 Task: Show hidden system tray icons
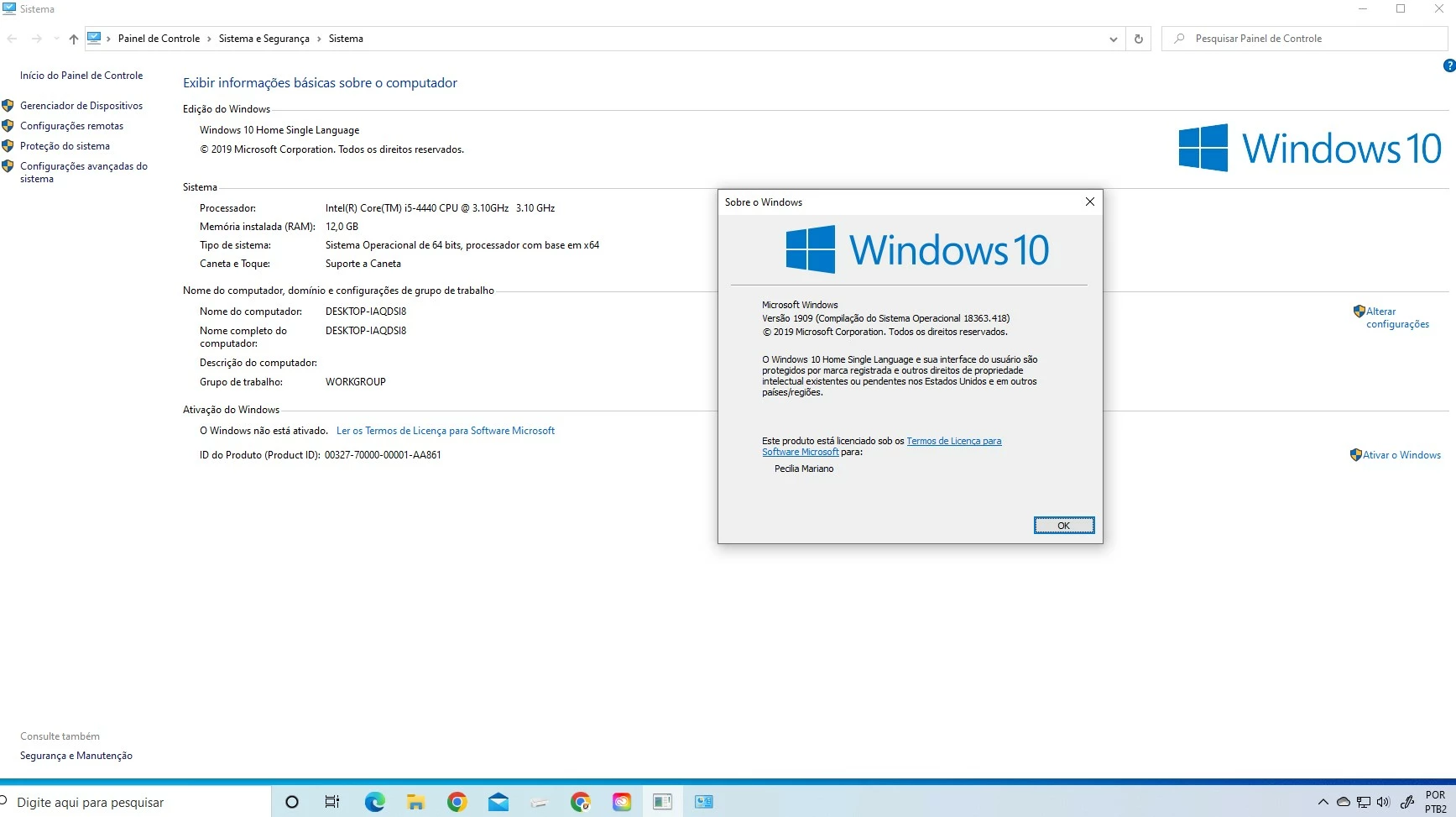(1323, 802)
